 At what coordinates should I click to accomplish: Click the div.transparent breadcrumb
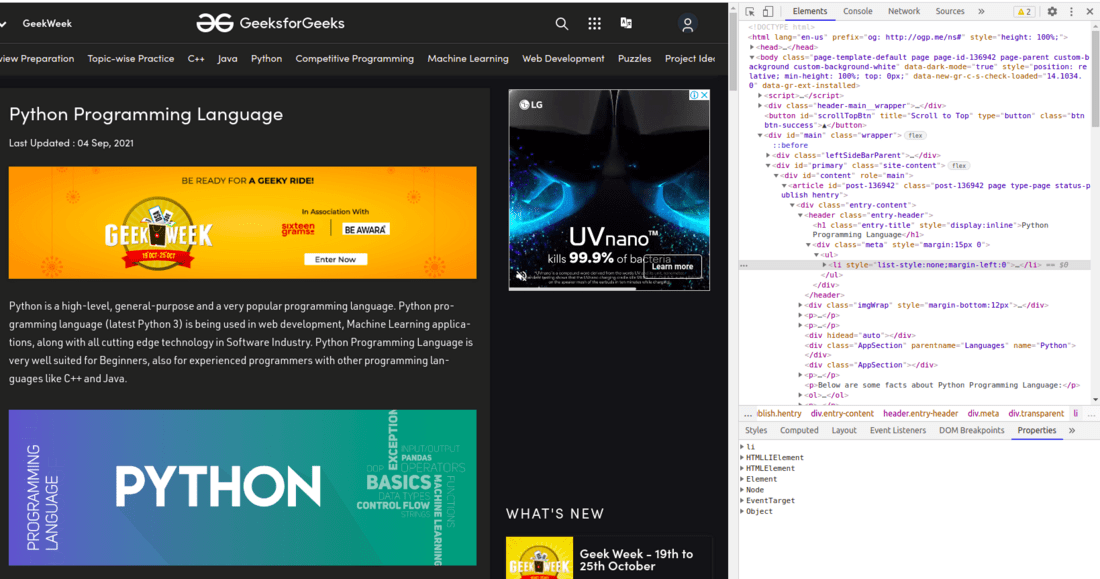[1036, 413]
